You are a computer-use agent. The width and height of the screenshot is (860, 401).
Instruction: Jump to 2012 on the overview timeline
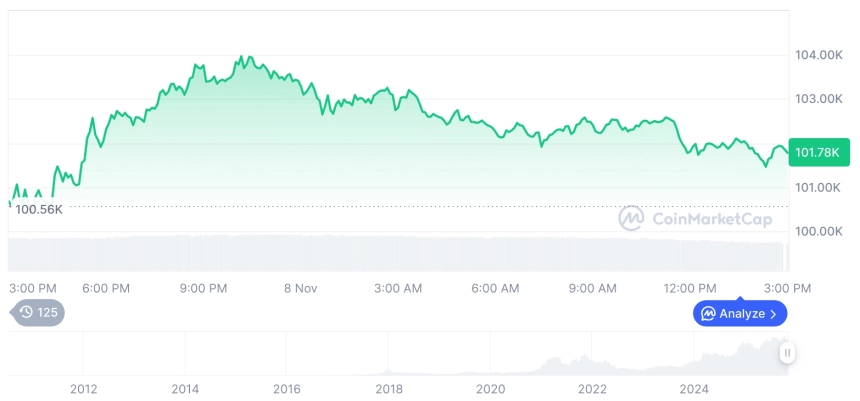coord(83,388)
